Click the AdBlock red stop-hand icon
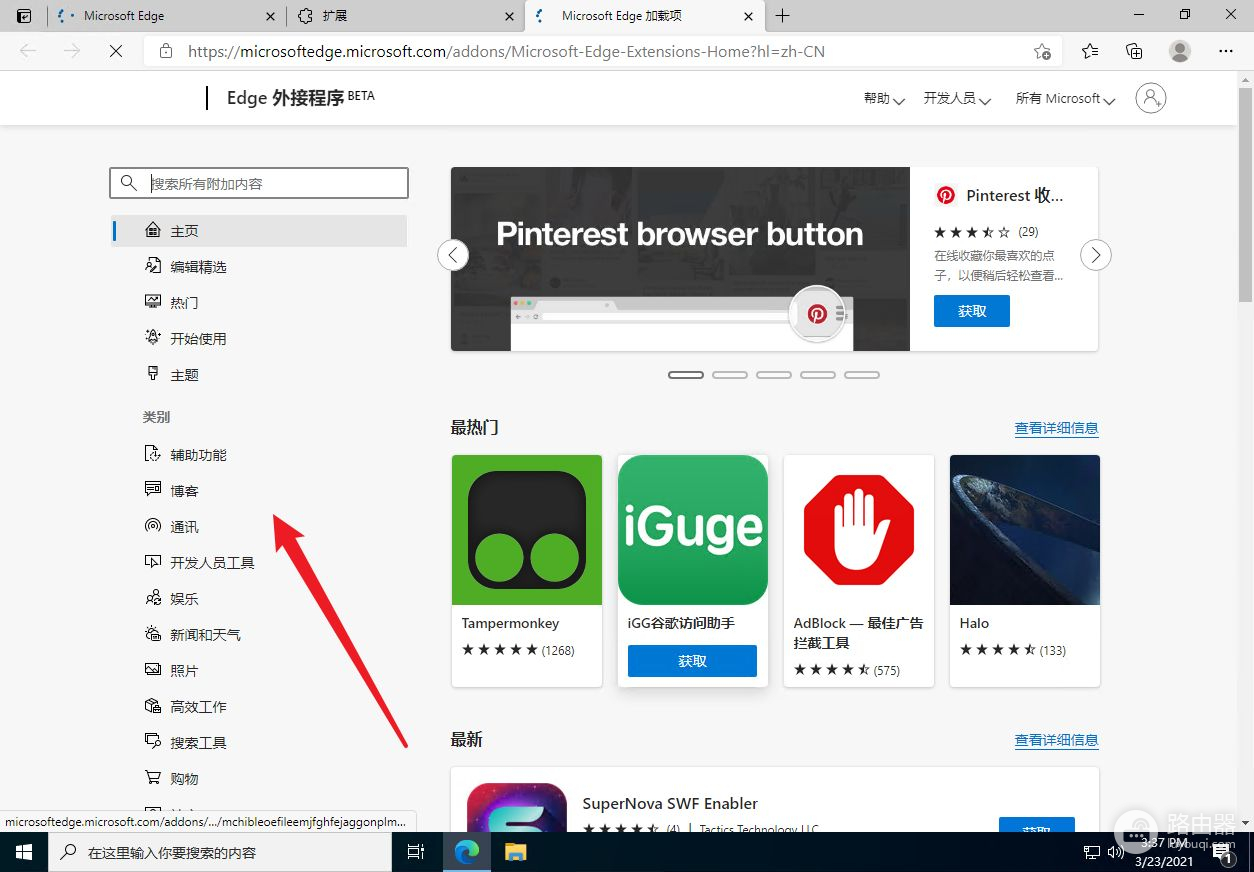 (859, 530)
